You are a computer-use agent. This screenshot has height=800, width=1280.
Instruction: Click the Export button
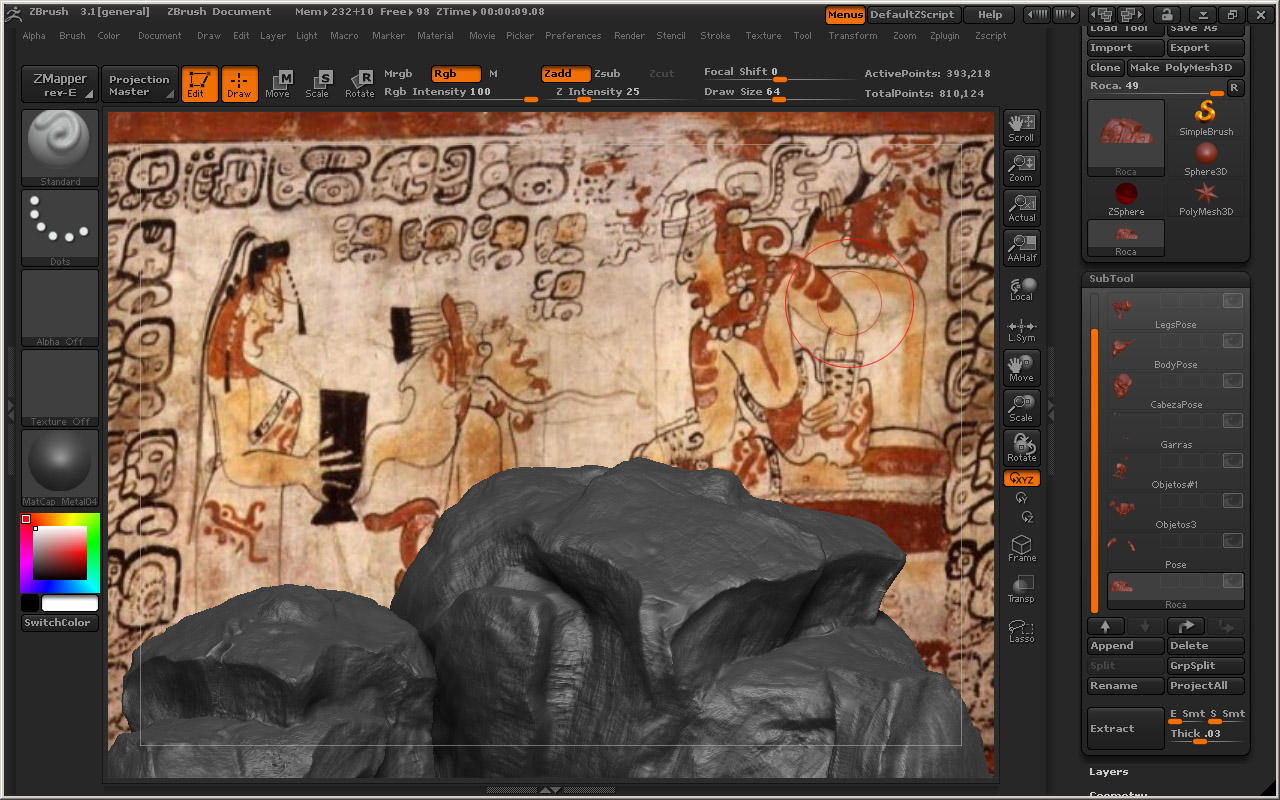click(1206, 48)
